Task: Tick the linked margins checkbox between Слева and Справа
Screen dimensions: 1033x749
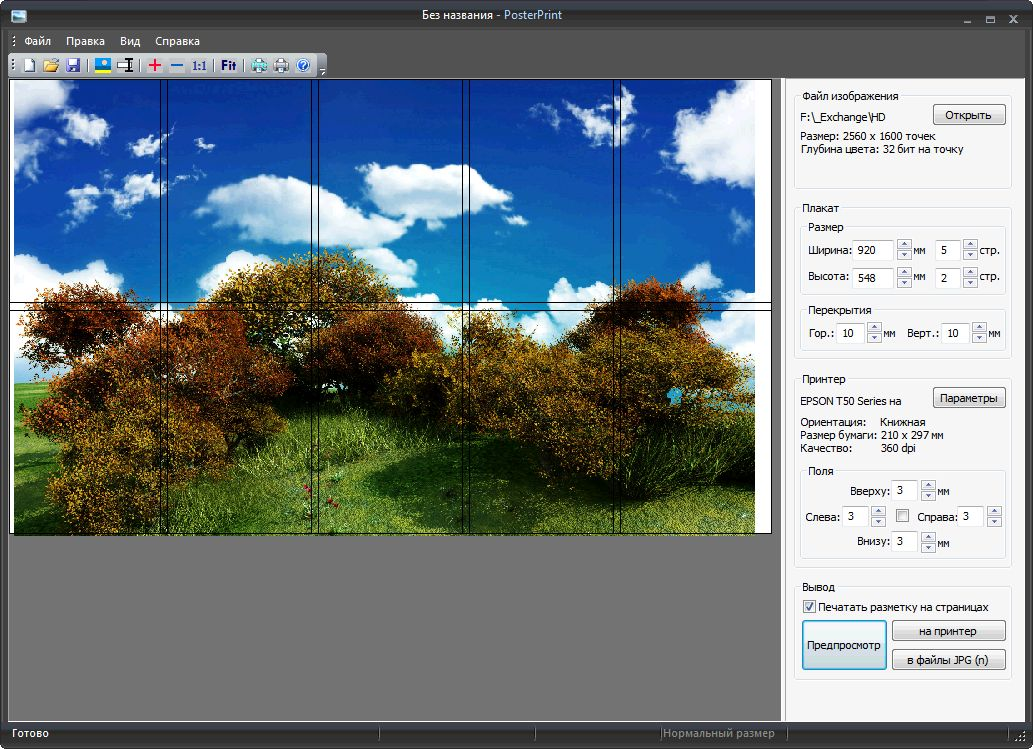Action: click(902, 516)
